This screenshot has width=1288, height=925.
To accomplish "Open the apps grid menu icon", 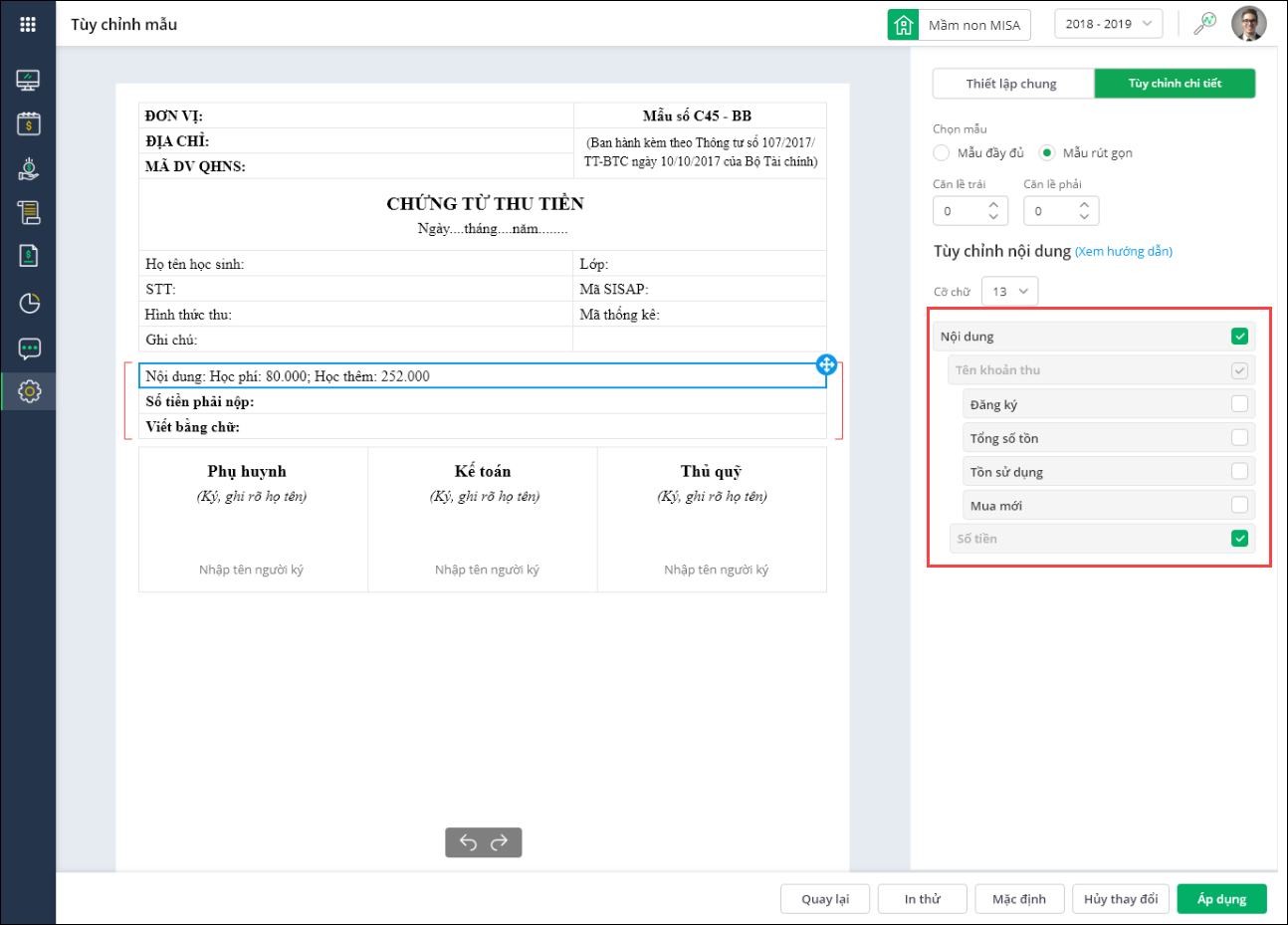I will [28, 24].
